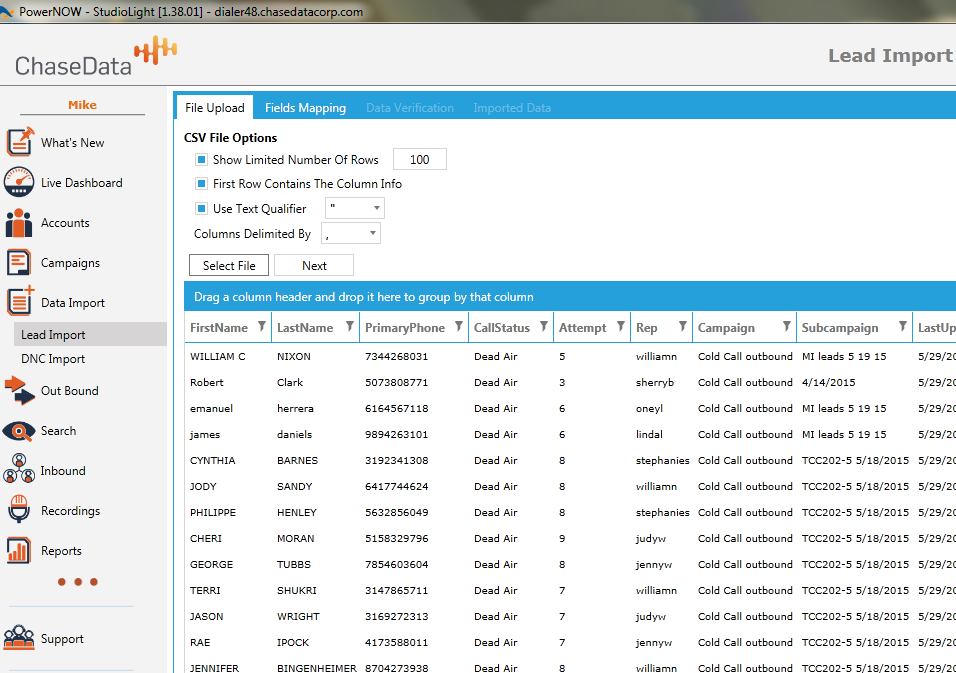Image resolution: width=956 pixels, height=673 pixels.
Task: Toggle the Use Text Qualifier checkbox
Action: (x=201, y=209)
